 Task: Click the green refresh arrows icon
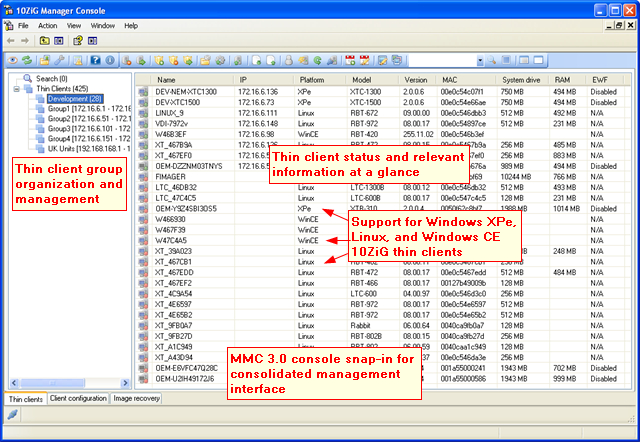pyautogui.click(x=27, y=60)
